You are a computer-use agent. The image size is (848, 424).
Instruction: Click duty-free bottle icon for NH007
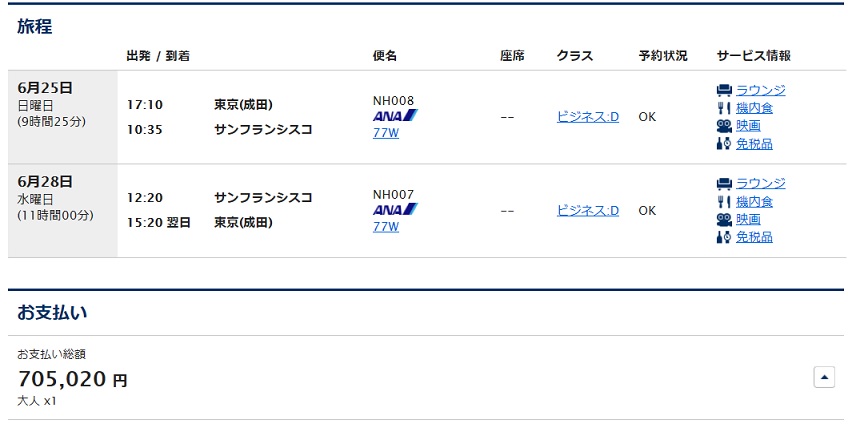pyautogui.click(x=724, y=237)
